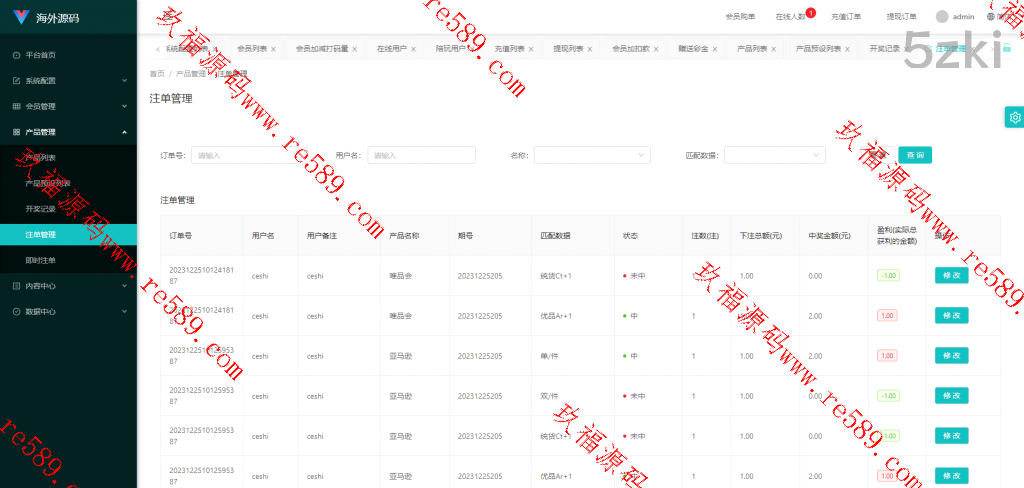The image size is (1024, 488).
Task: Expand the 会员管理 sidebar menu
Action: 68,106
